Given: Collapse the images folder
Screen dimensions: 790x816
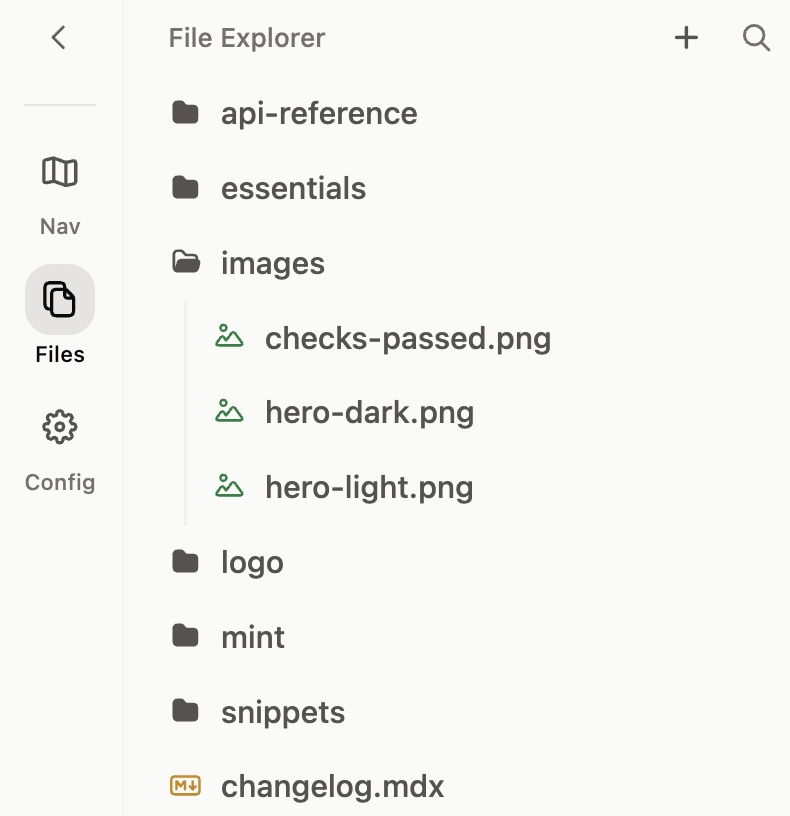Looking at the screenshot, I should (x=272, y=262).
